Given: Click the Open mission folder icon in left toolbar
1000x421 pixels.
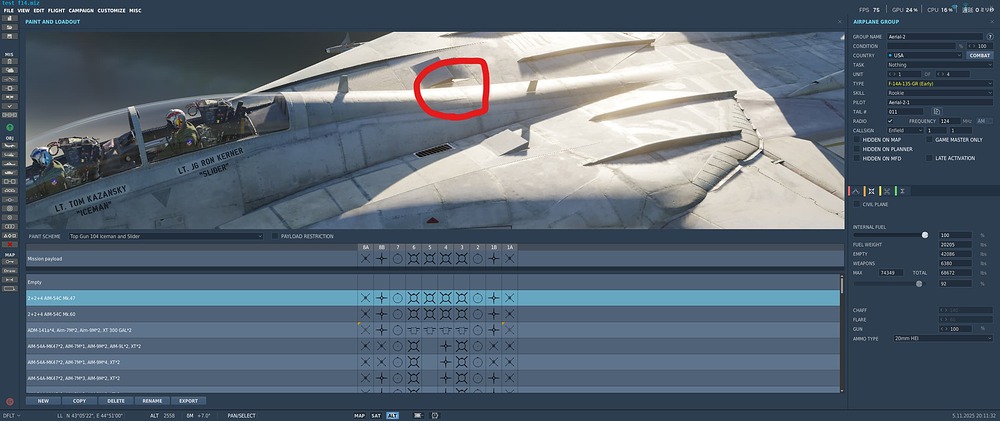Looking at the screenshot, I should 10,27.
